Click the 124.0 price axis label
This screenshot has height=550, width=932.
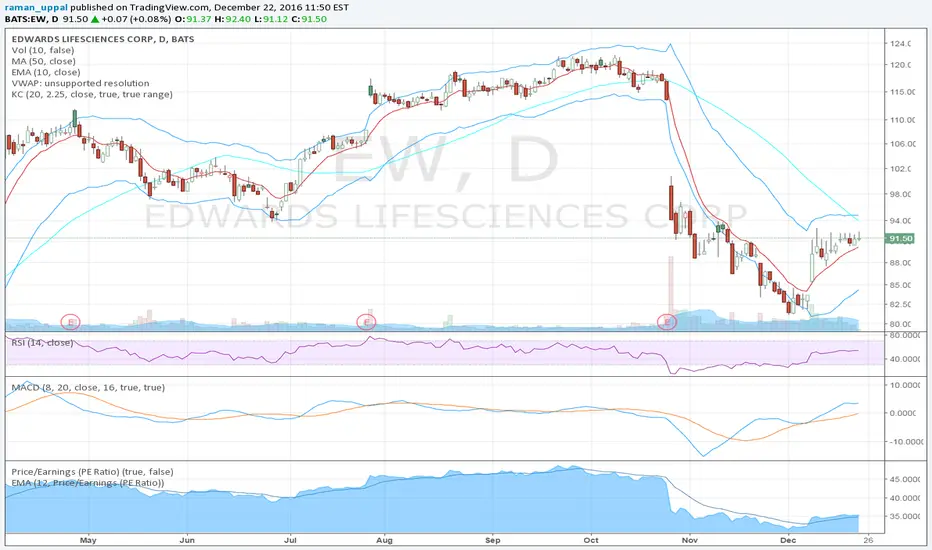click(902, 44)
